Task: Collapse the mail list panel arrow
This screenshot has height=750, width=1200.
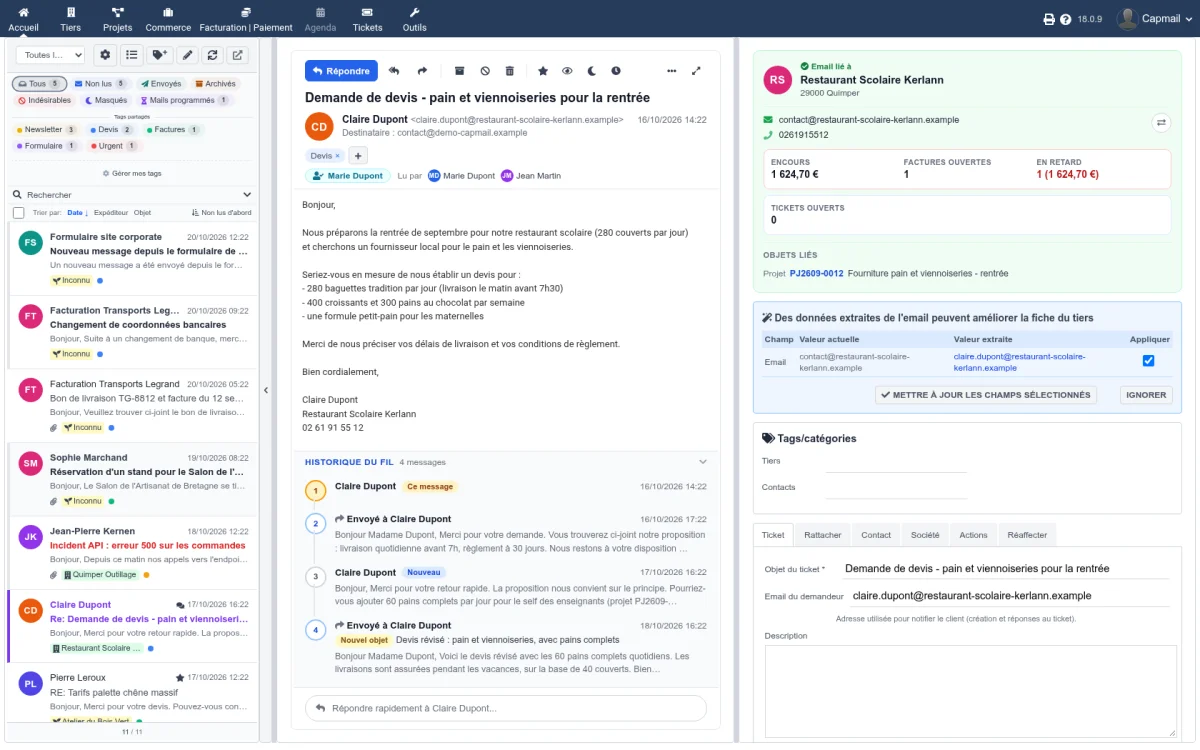Action: [266, 390]
